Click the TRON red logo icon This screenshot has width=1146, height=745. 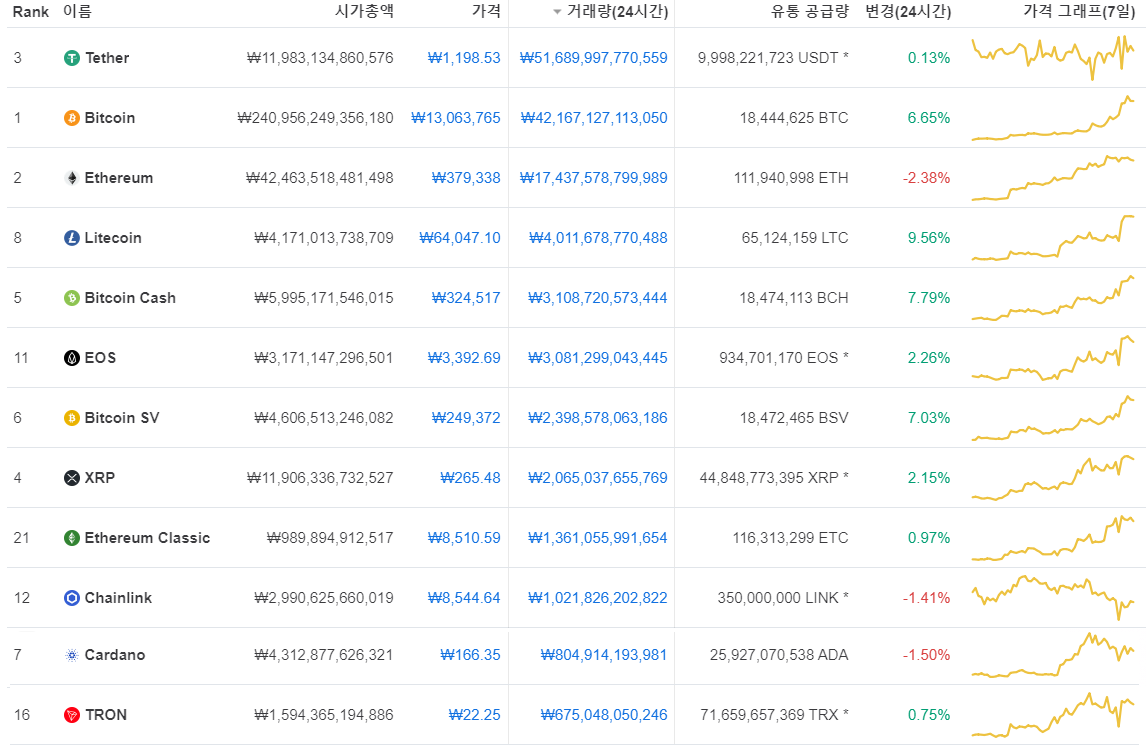coord(72,714)
